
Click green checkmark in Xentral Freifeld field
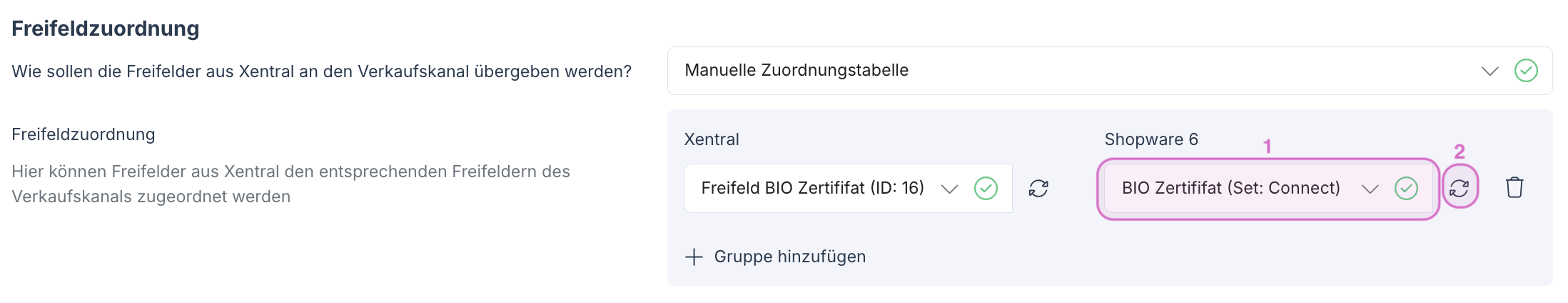click(x=986, y=188)
